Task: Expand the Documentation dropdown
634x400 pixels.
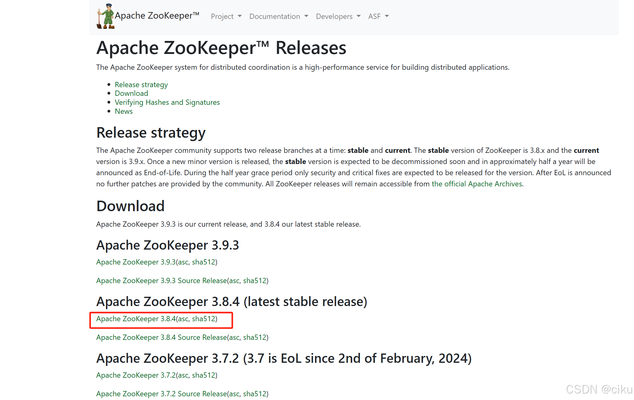Action: point(277,16)
